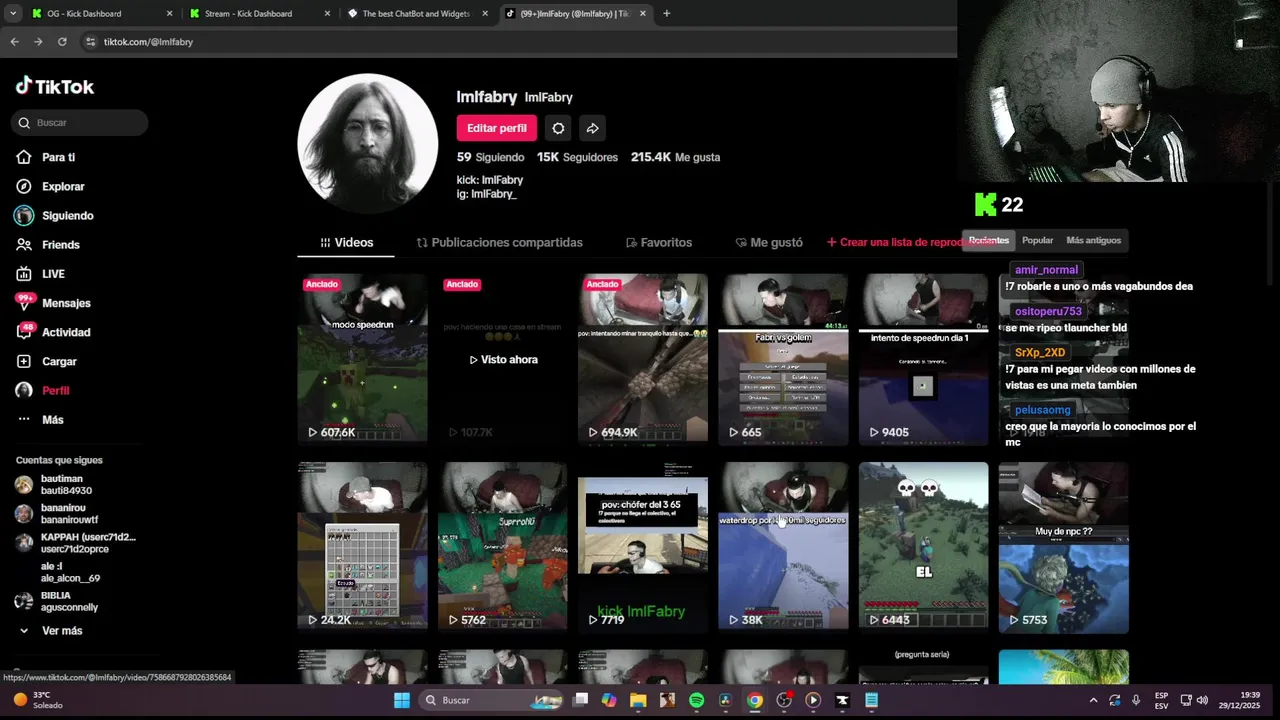Open the Siguiendo feed

click(55, 215)
